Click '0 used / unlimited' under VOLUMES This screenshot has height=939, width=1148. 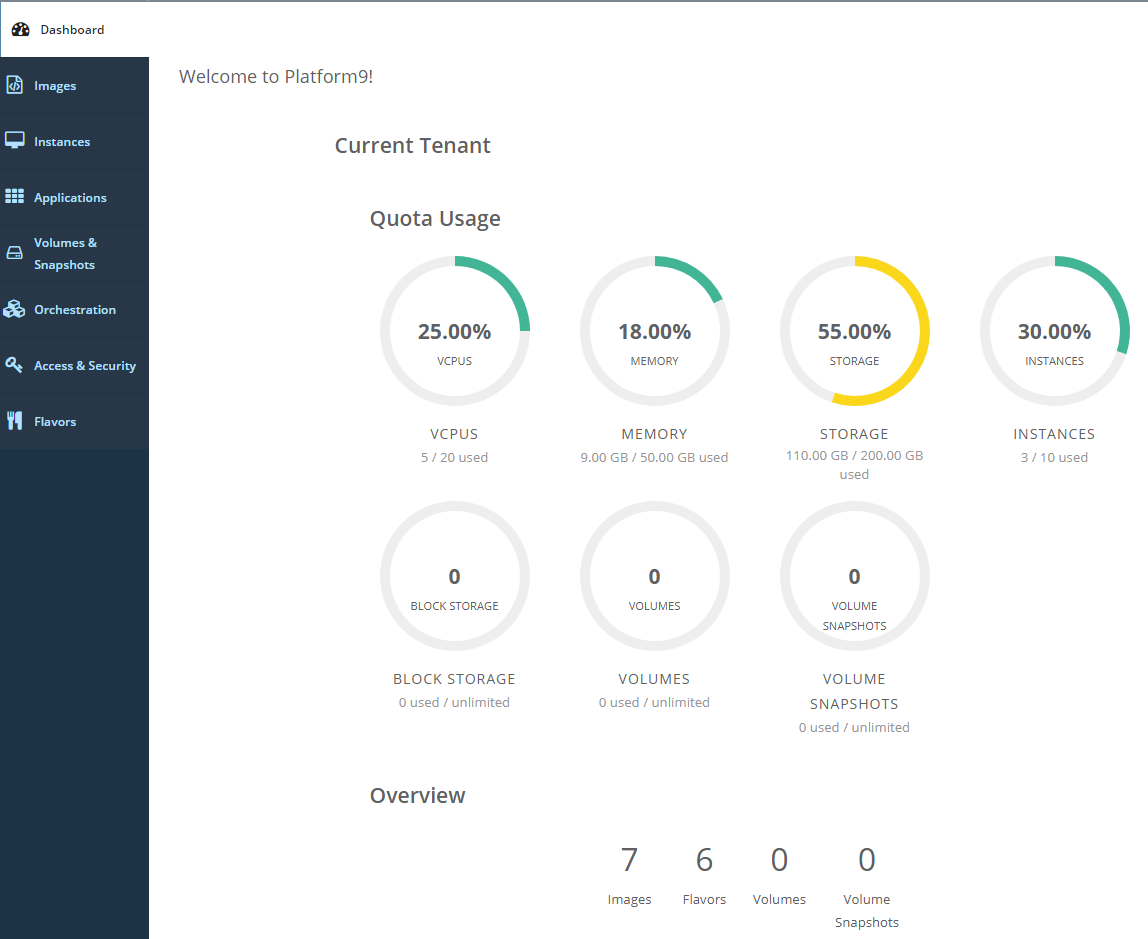(x=655, y=703)
